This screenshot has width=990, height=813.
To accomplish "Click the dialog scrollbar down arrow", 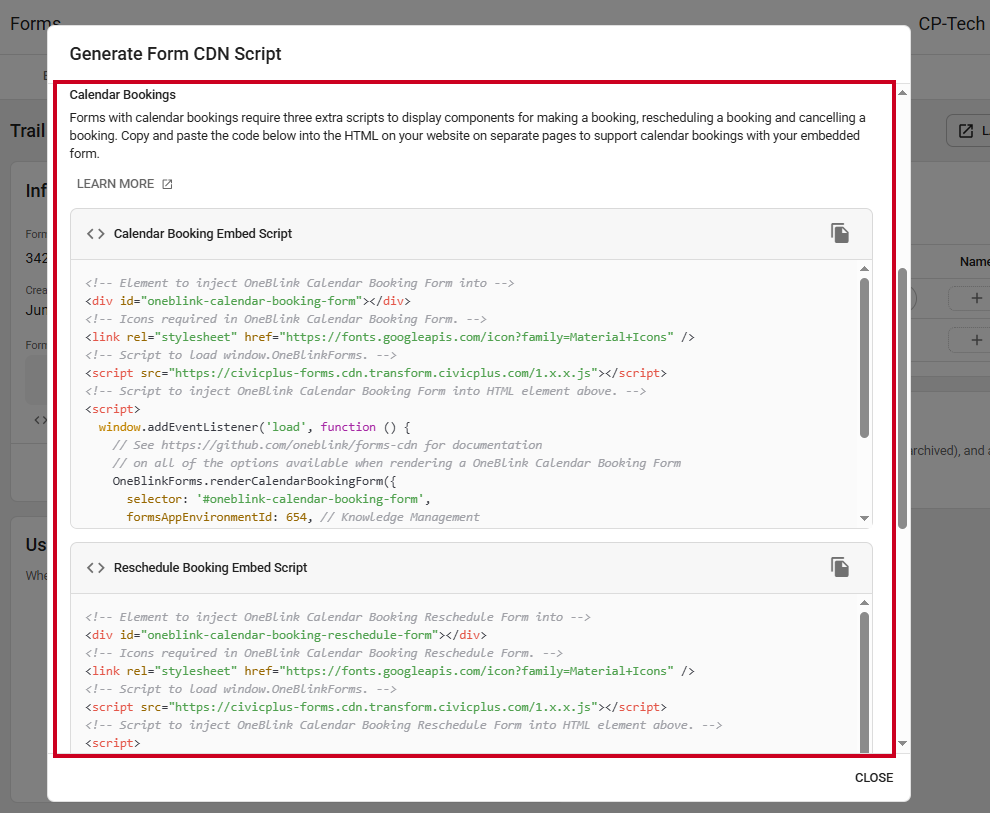I will point(902,744).
